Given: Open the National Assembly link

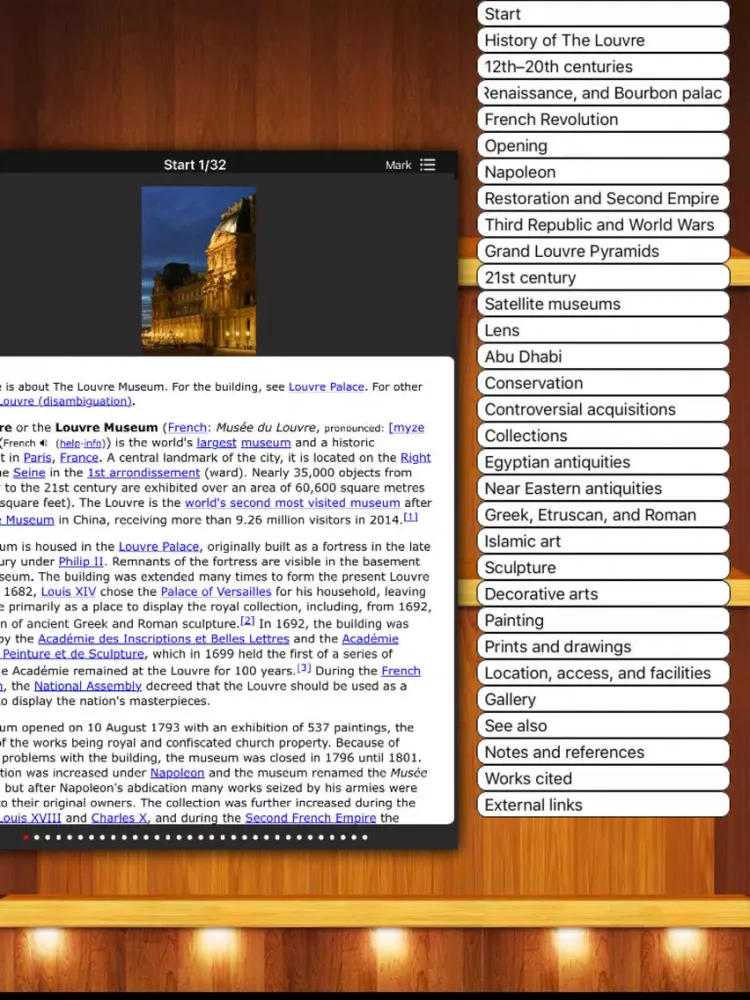Looking at the screenshot, I should pyautogui.click(x=88, y=686).
